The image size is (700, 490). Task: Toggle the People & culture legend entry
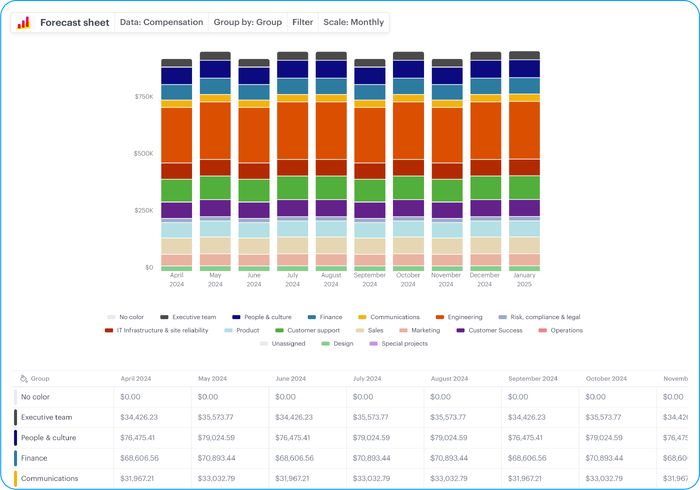click(235, 317)
